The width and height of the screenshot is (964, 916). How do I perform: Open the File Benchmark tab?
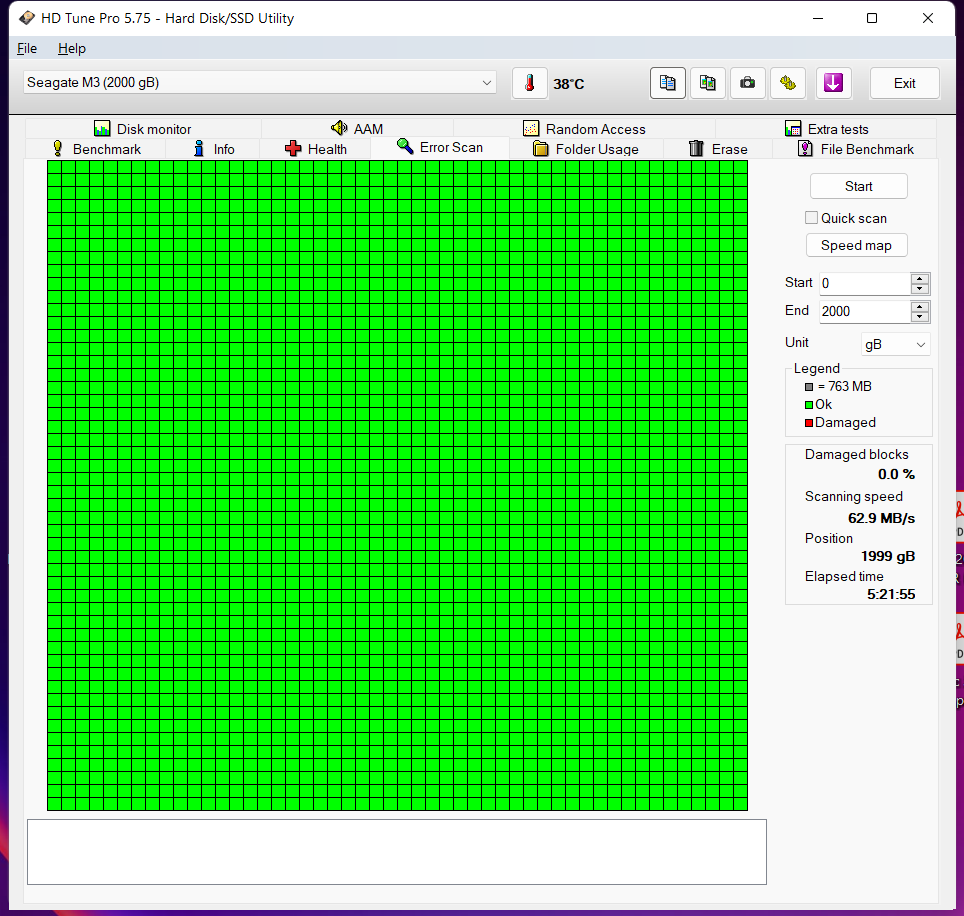855,149
